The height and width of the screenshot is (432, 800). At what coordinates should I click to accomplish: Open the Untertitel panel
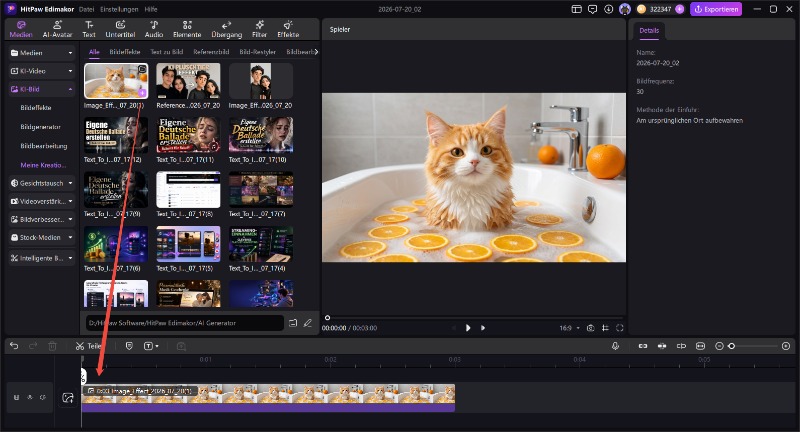120,29
